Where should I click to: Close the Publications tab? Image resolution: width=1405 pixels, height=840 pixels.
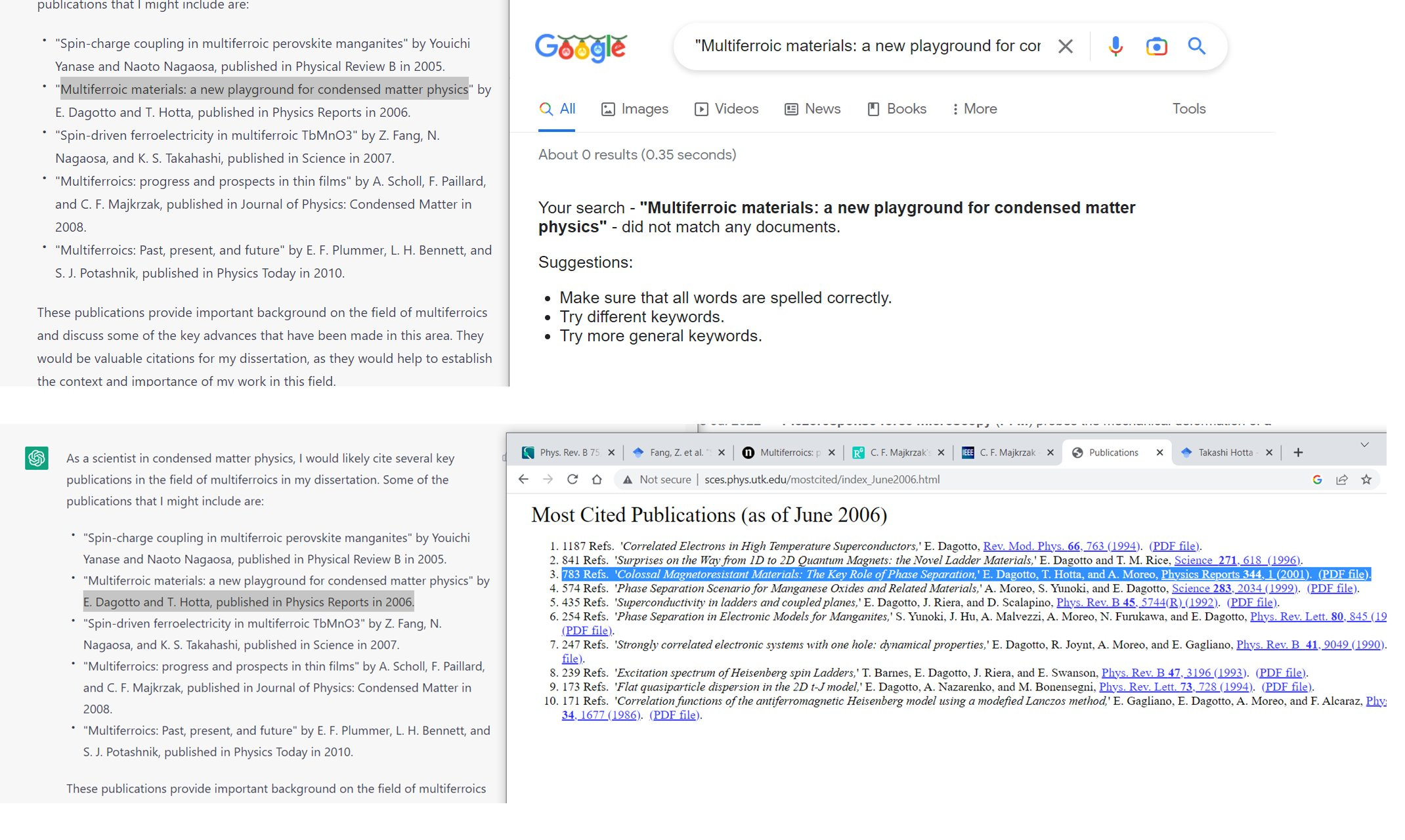pyautogui.click(x=1159, y=453)
